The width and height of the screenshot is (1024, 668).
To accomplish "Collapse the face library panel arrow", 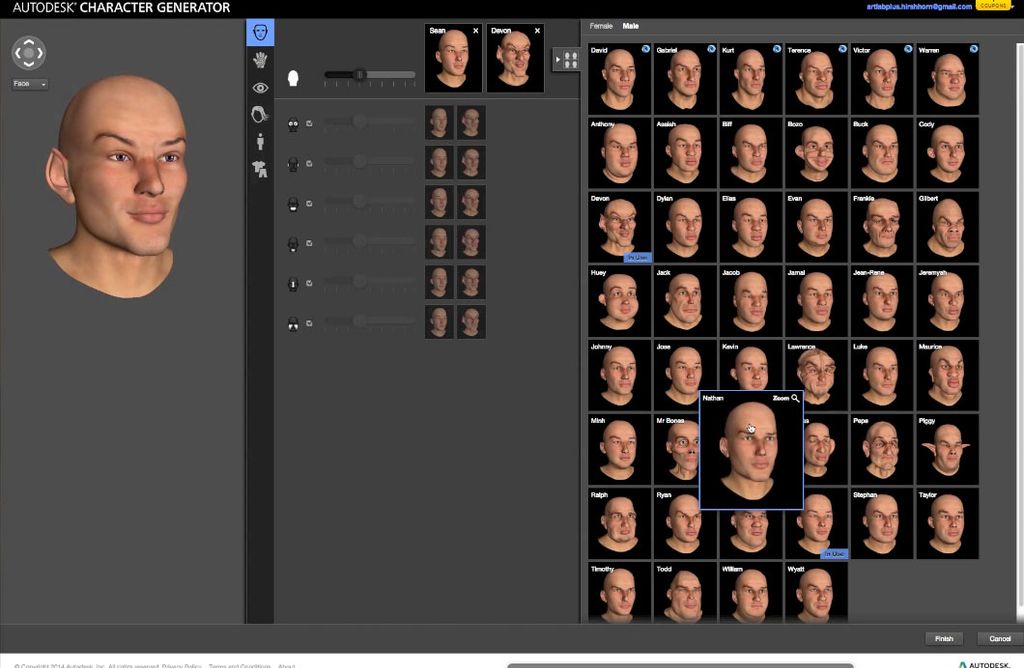I will pos(557,60).
